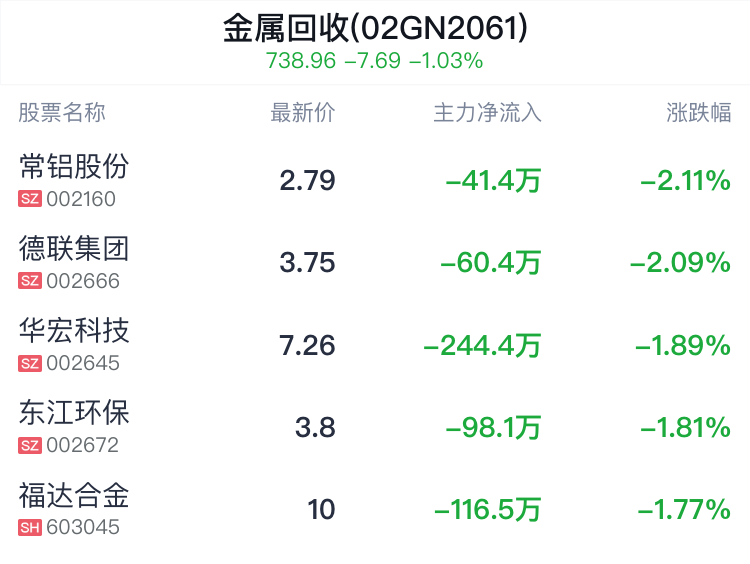Click the index value 738.96

point(301,61)
